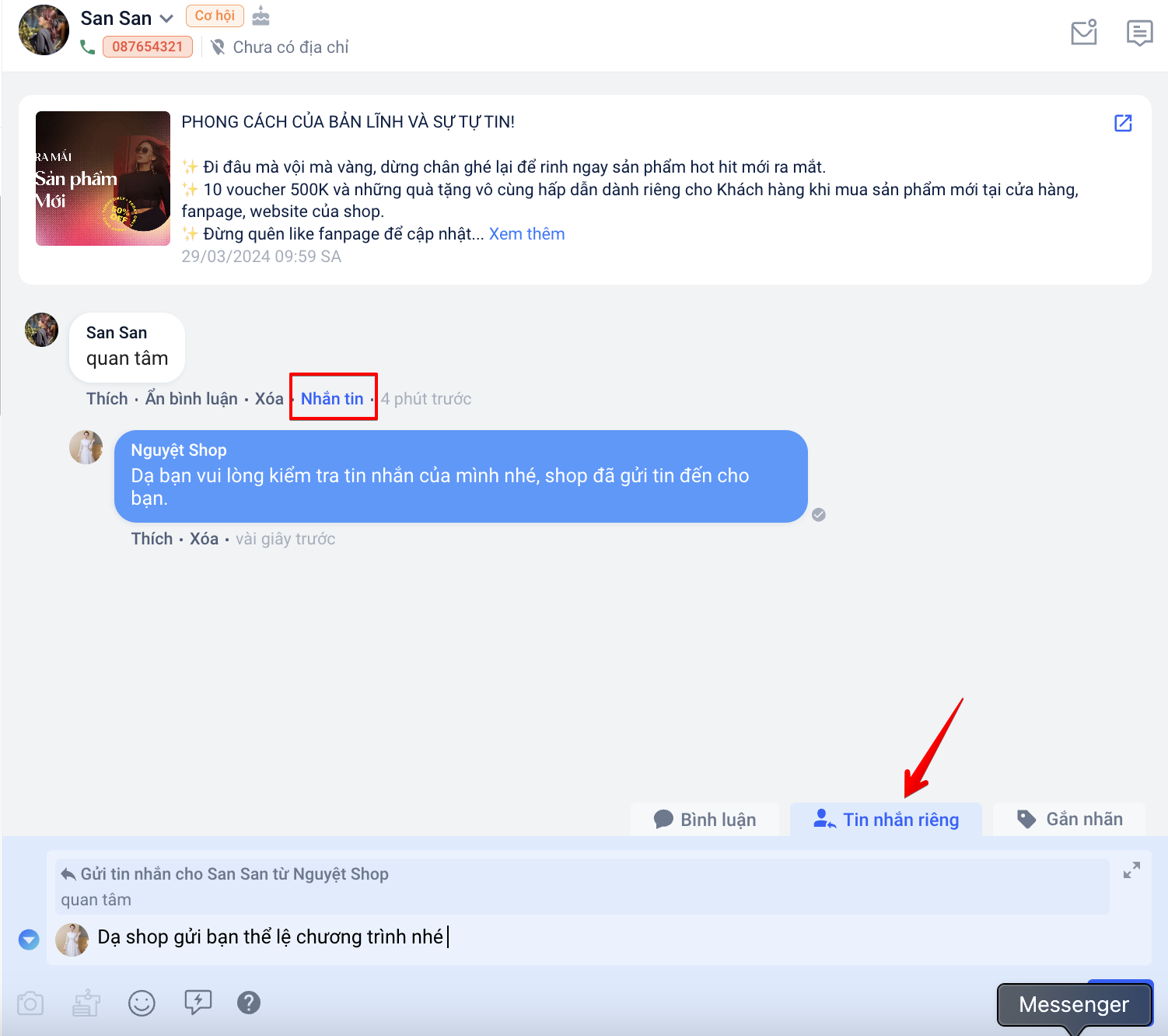This screenshot has height=1036, width=1168.
Task: Click Ẩn bình luận on the comment
Action: pos(192,399)
